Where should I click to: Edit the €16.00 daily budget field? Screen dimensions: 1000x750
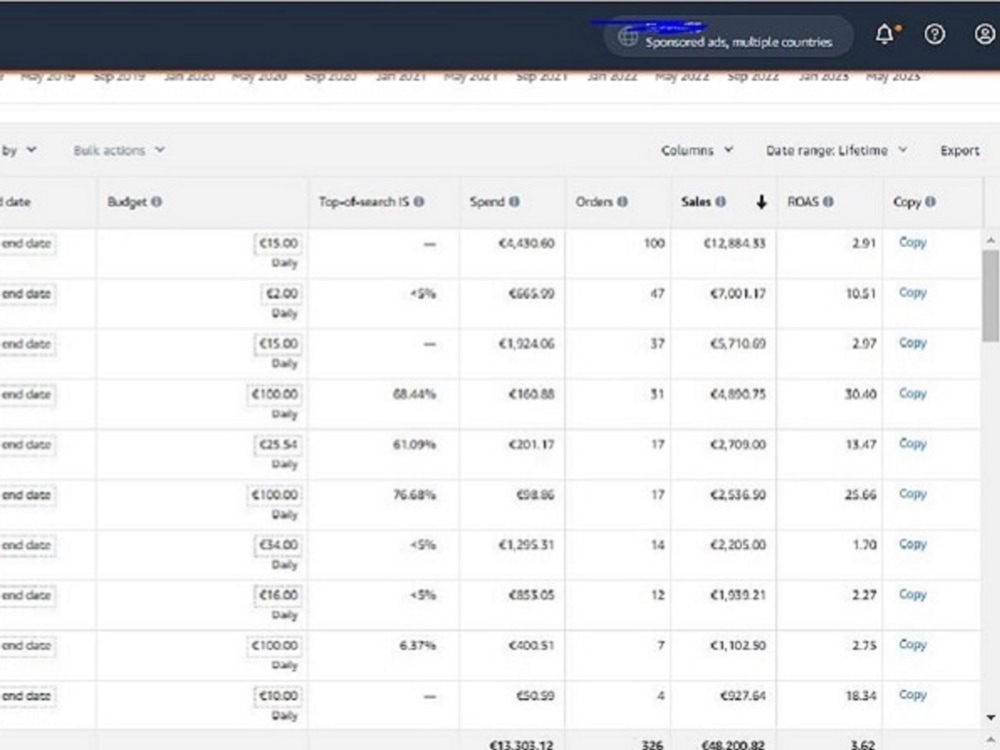(278, 595)
